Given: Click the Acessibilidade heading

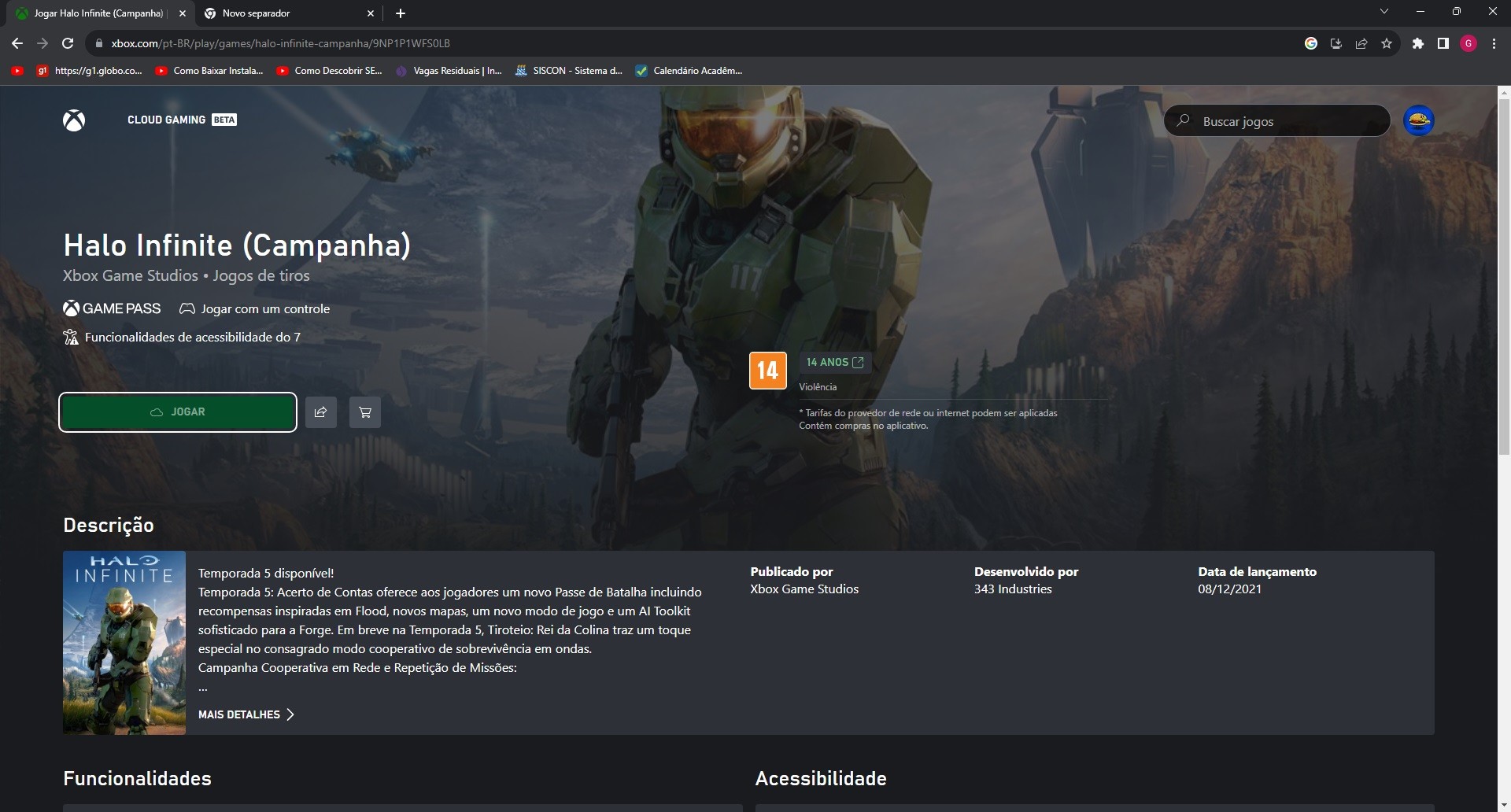Looking at the screenshot, I should 821,778.
